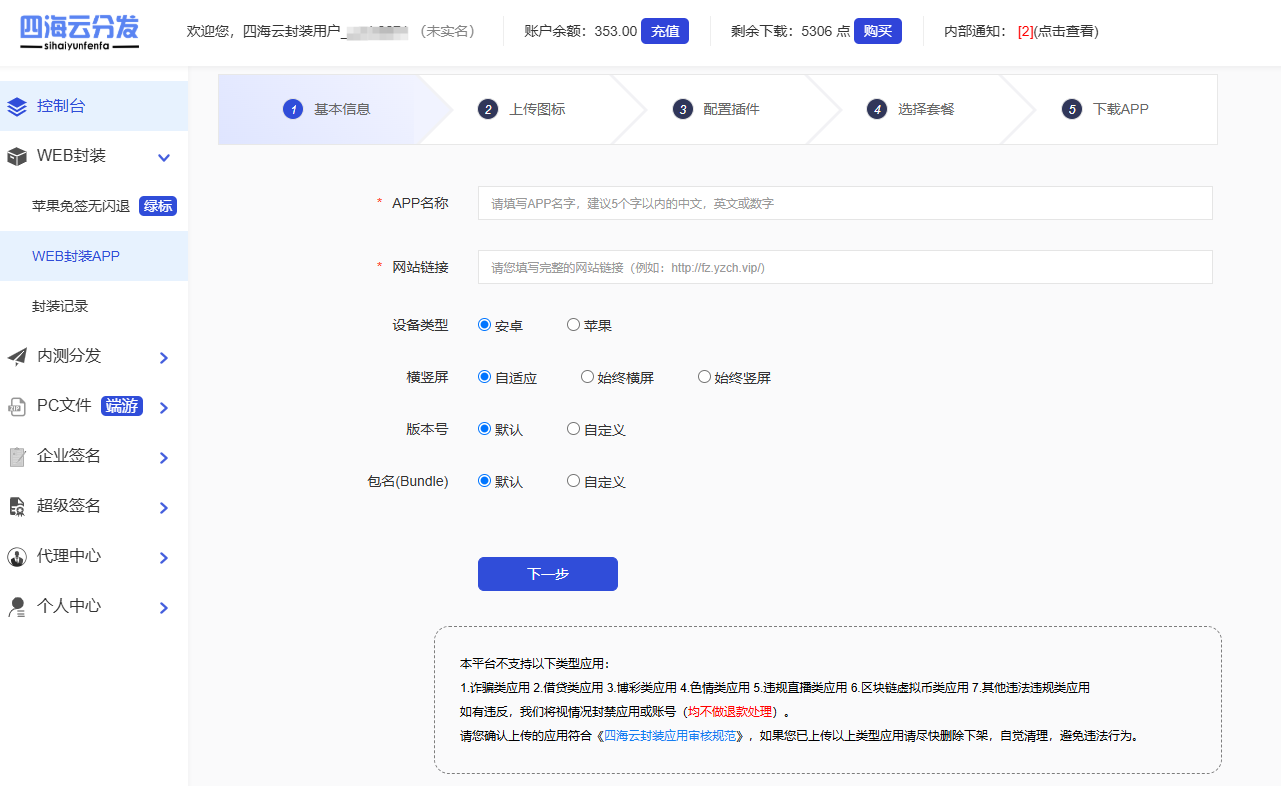Expand the 代理中心 menu chevron
1281x786 pixels.
164,557
